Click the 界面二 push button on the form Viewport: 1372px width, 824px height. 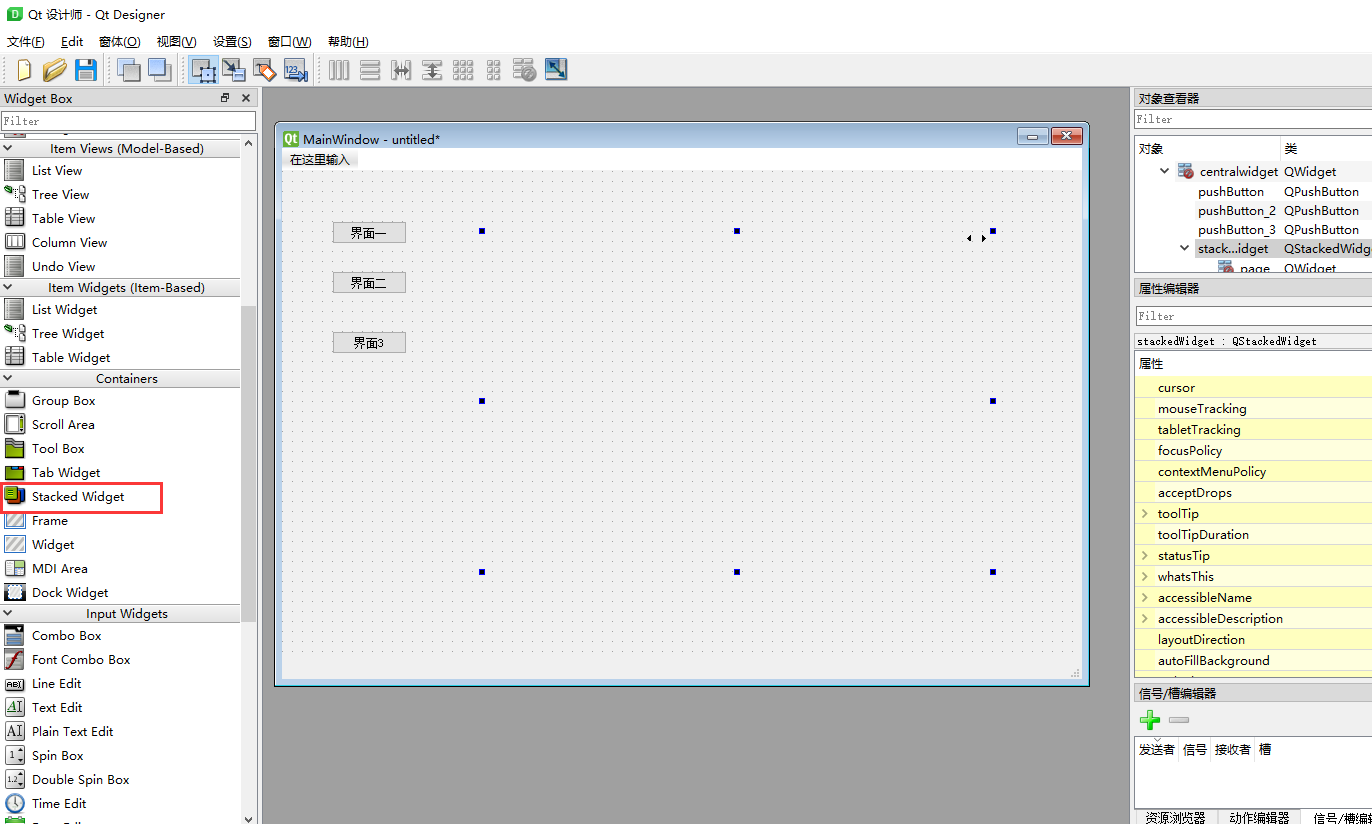(x=369, y=282)
